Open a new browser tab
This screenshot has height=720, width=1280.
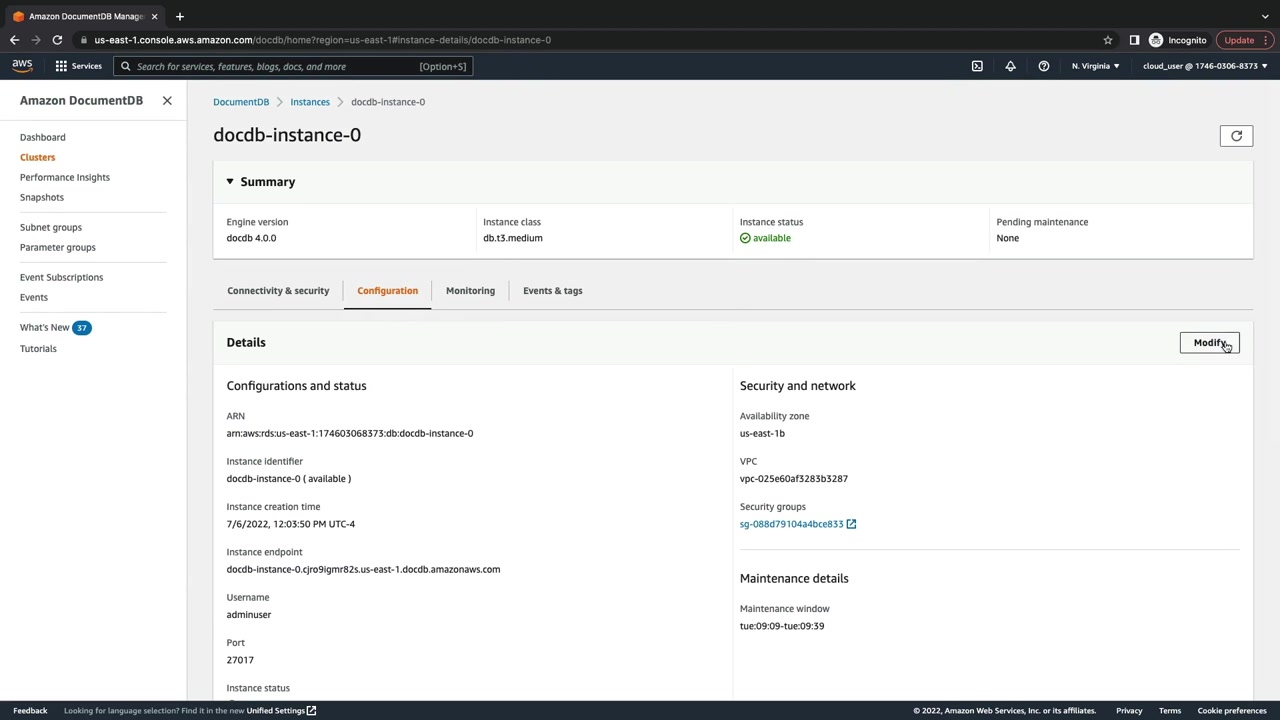pos(180,16)
